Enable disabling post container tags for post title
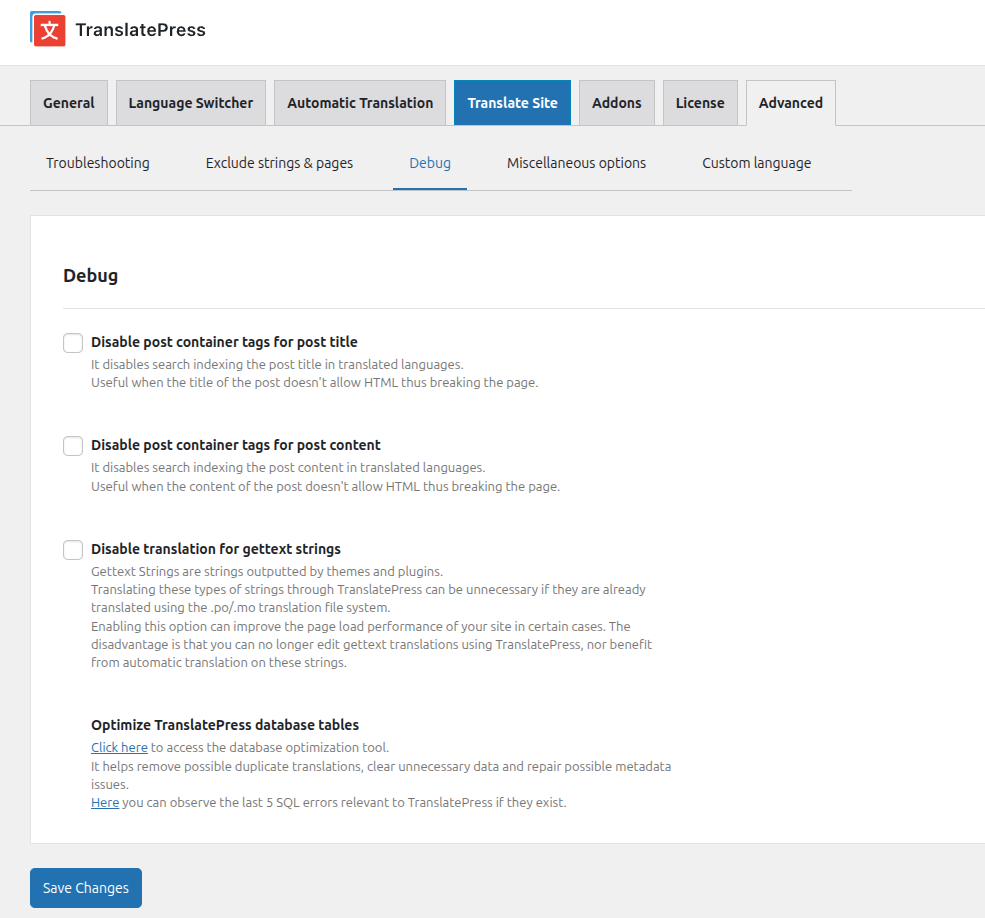This screenshot has height=918, width=985. point(72,342)
